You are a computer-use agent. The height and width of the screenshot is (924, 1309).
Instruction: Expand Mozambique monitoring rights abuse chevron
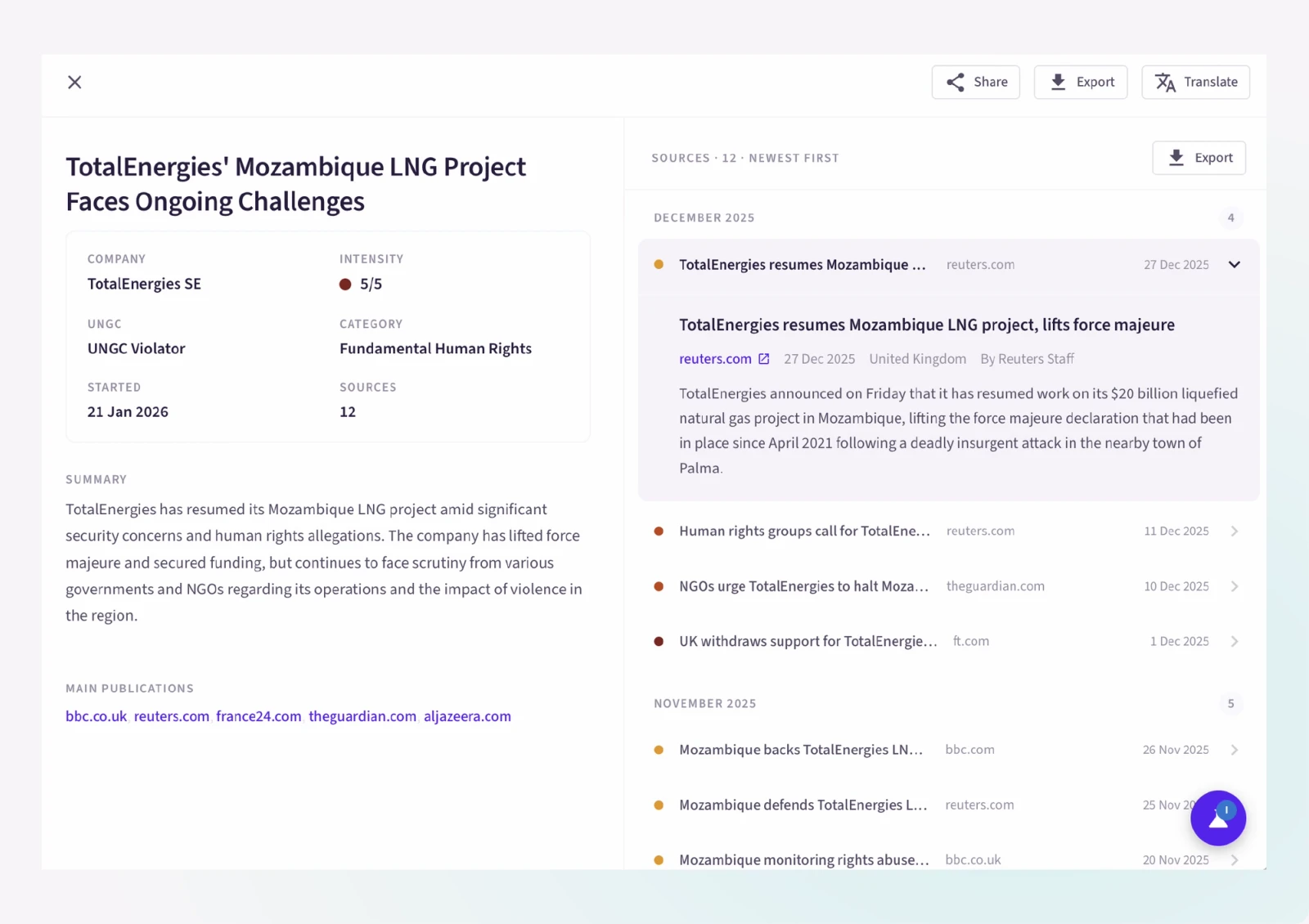coord(1234,860)
